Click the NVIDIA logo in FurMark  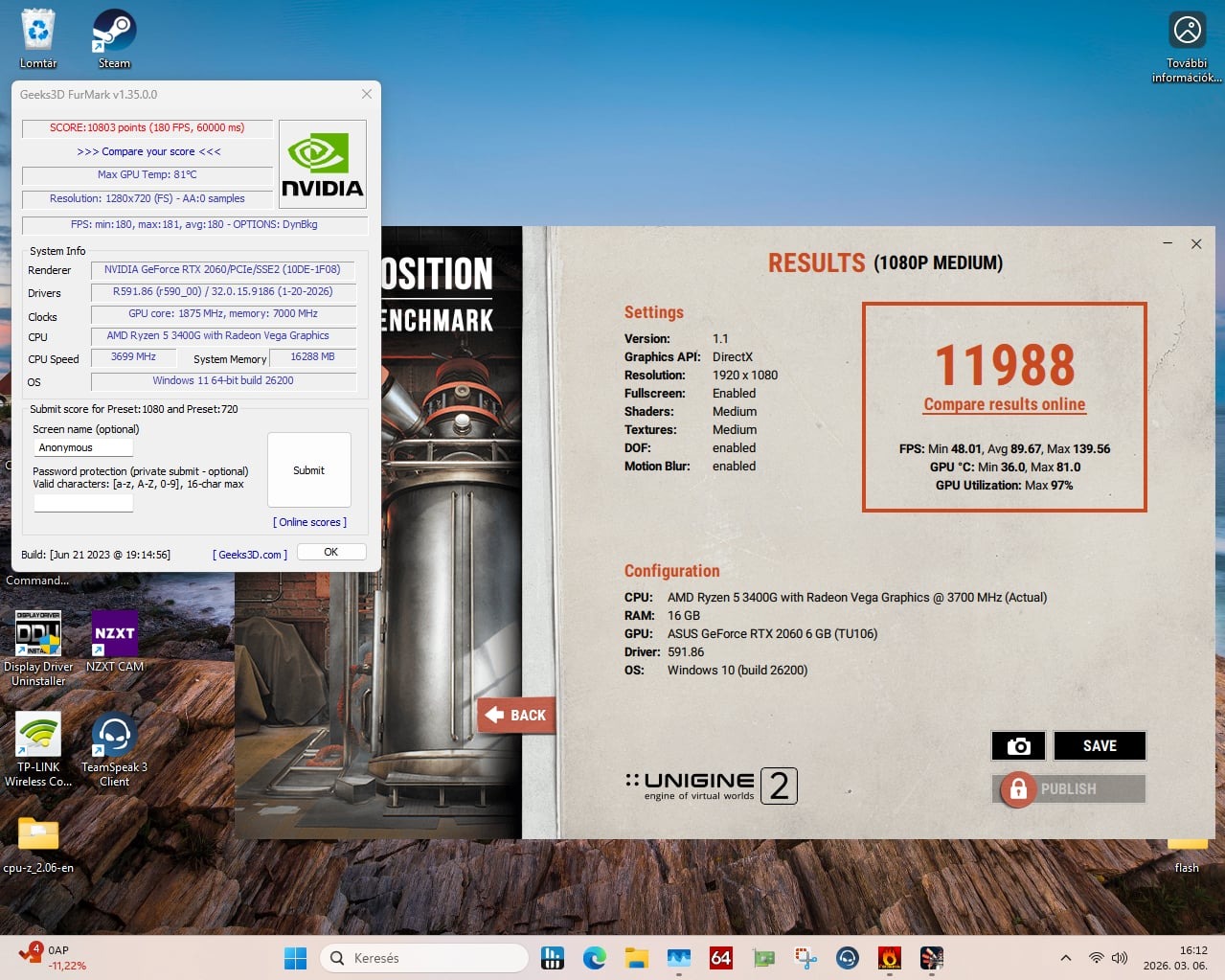click(x=323, y=164)
